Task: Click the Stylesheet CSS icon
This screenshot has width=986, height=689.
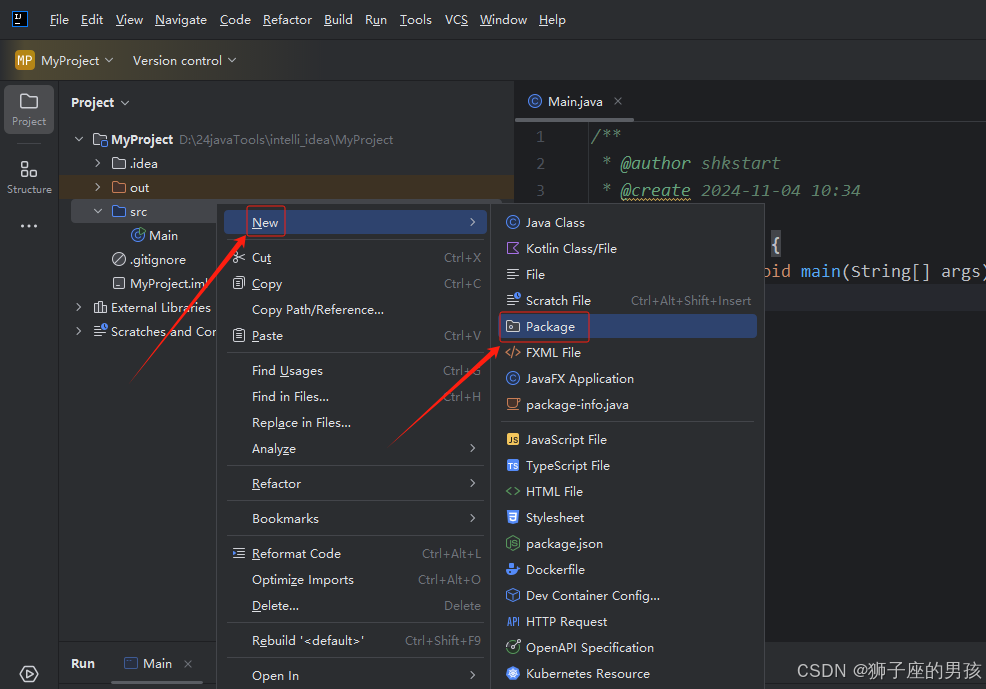Action: point(513,517)
